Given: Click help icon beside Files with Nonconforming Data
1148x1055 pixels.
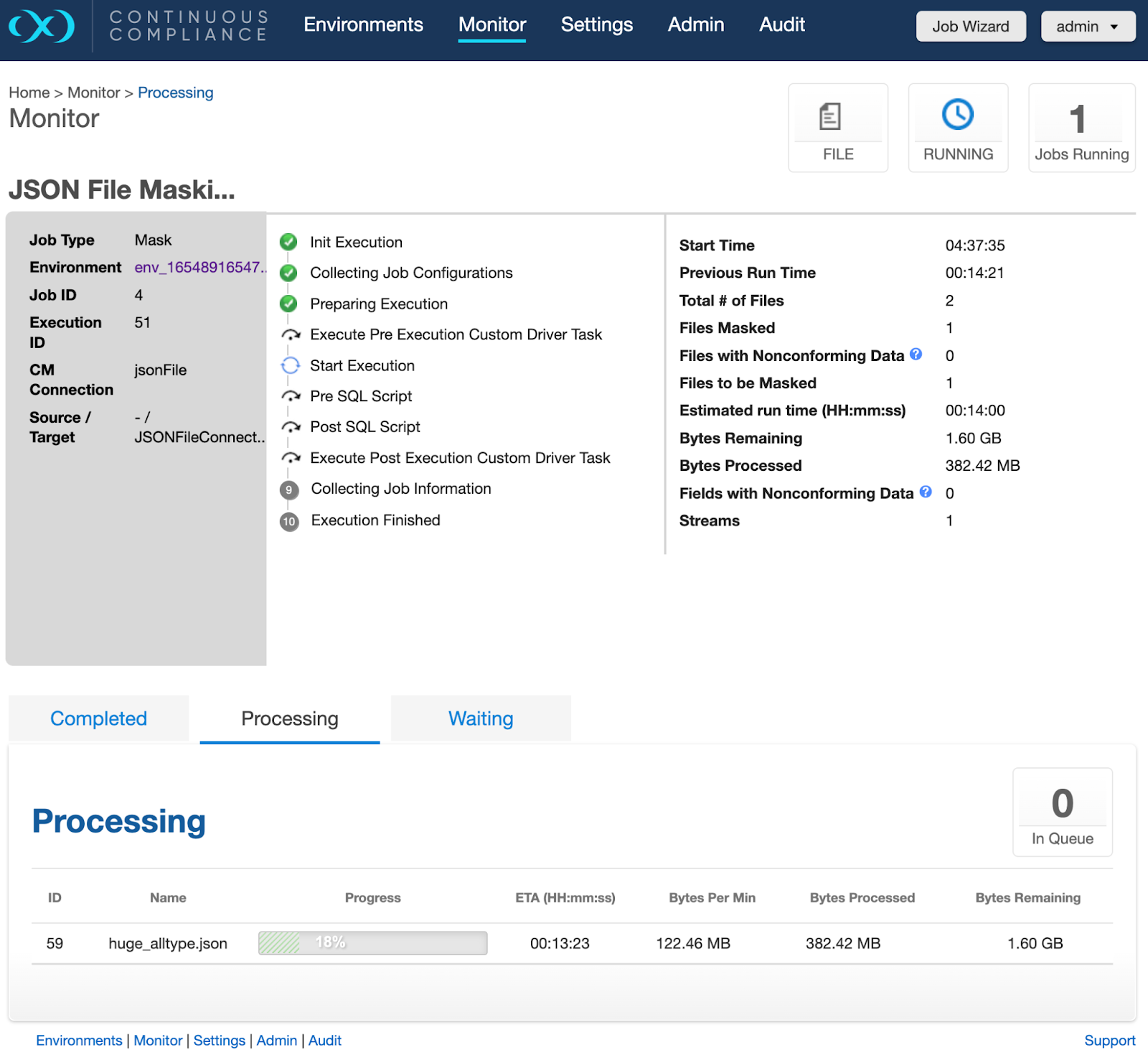Looking at the screenshot, I should tap(916, 354).
